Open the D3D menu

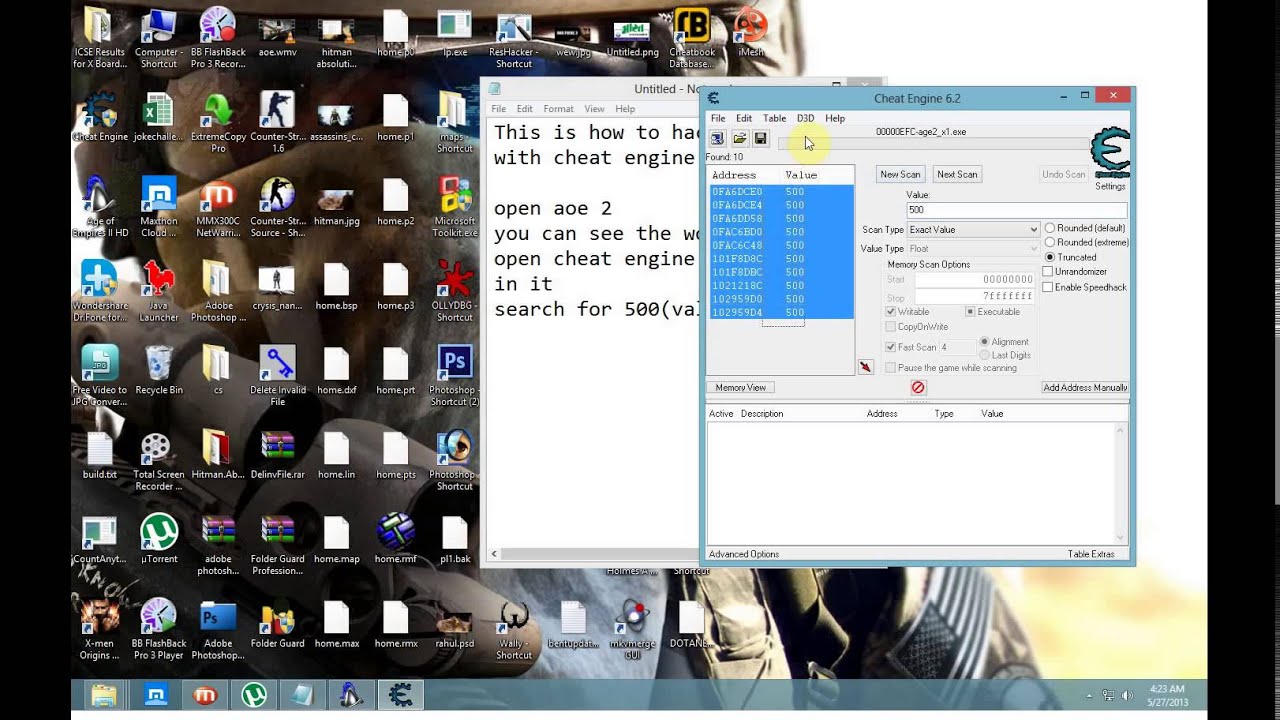pyautogui.click(x=805, y=118)
